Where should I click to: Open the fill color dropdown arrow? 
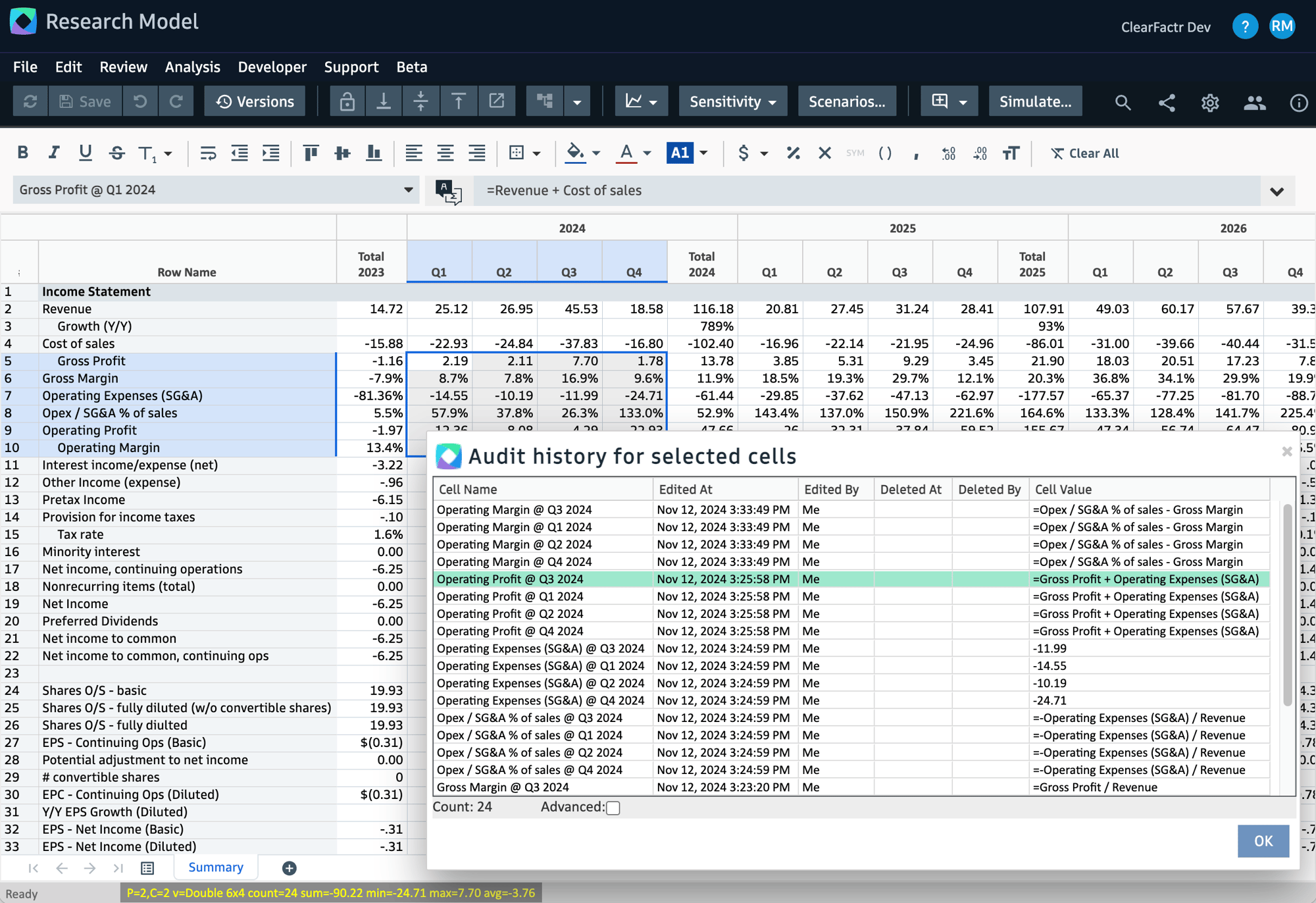click(596, 153)
